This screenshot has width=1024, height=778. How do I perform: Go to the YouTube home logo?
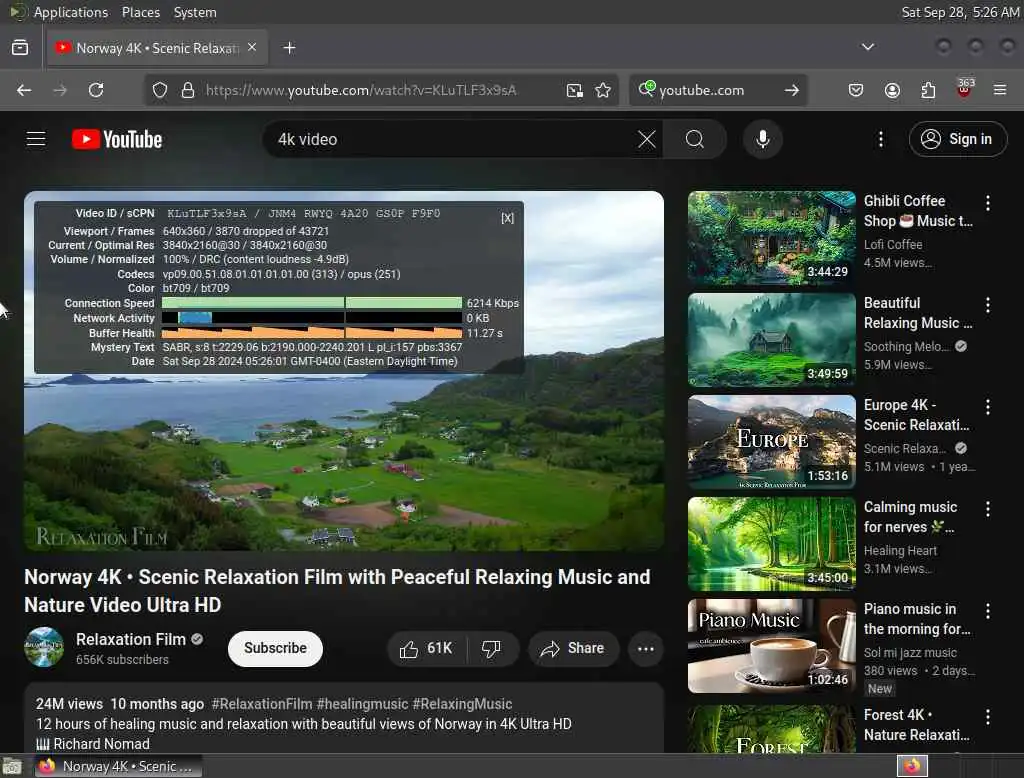(x=117, y=139)
